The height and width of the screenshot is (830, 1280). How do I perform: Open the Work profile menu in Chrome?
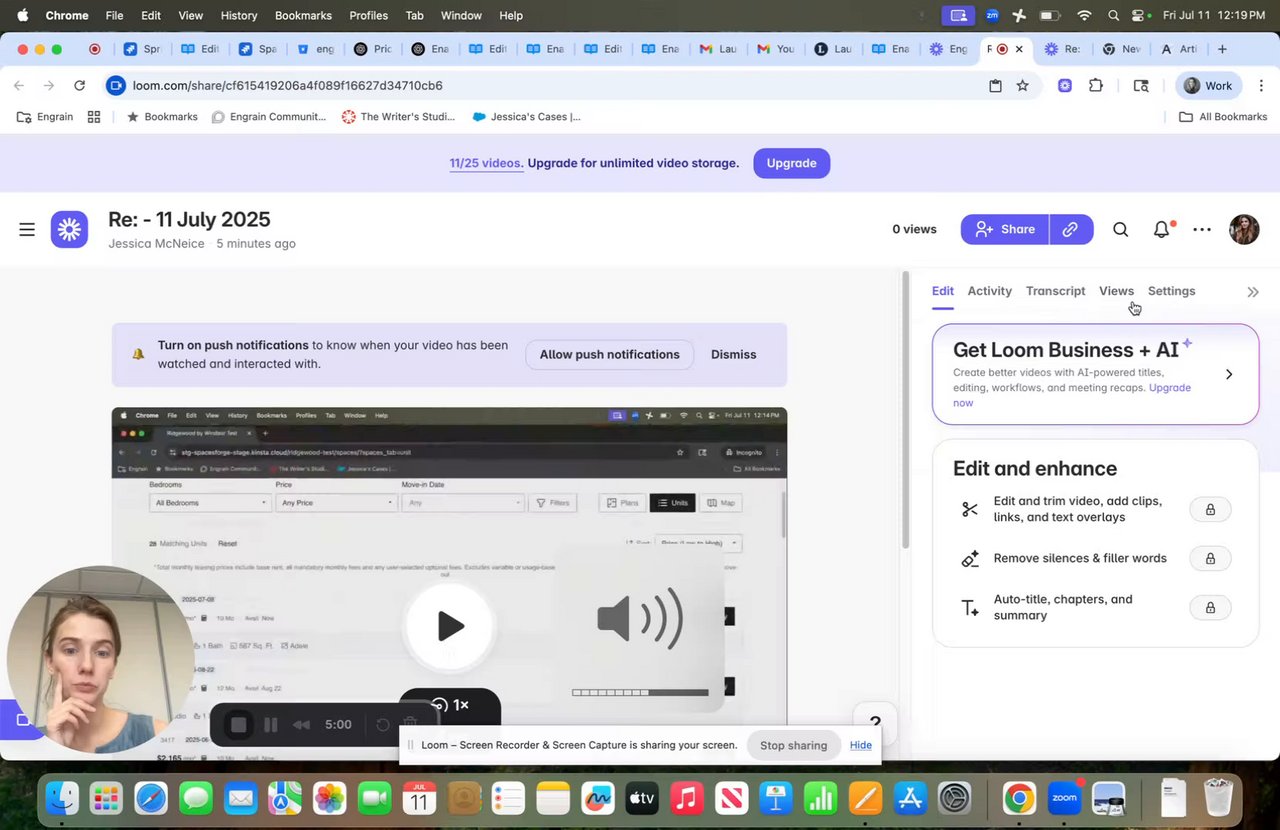1208,86
